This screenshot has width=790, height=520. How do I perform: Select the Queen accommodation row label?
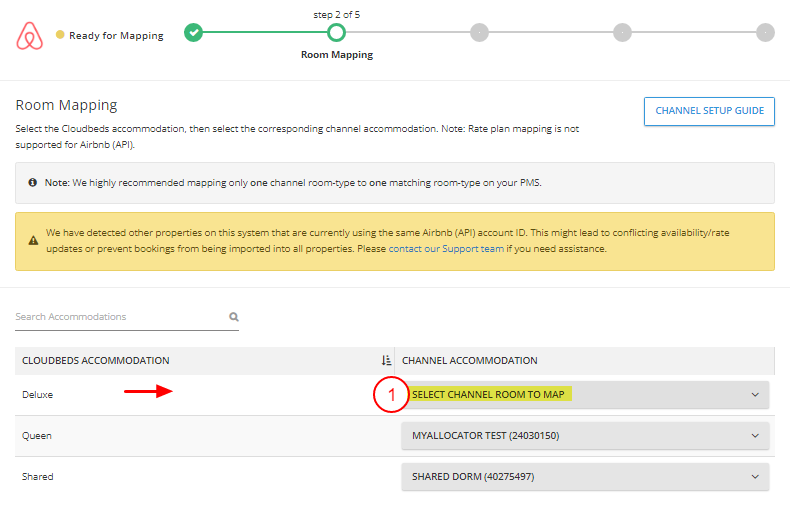click(x=37, y=436)
